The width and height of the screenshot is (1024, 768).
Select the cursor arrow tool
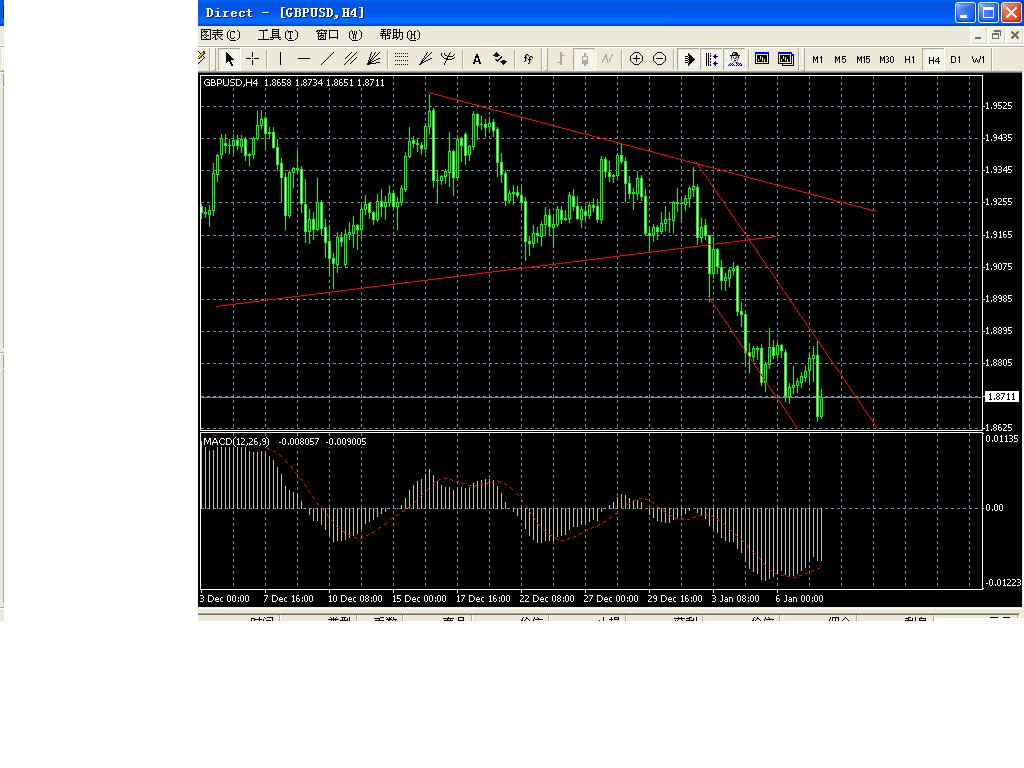click(x=229, y=59)
